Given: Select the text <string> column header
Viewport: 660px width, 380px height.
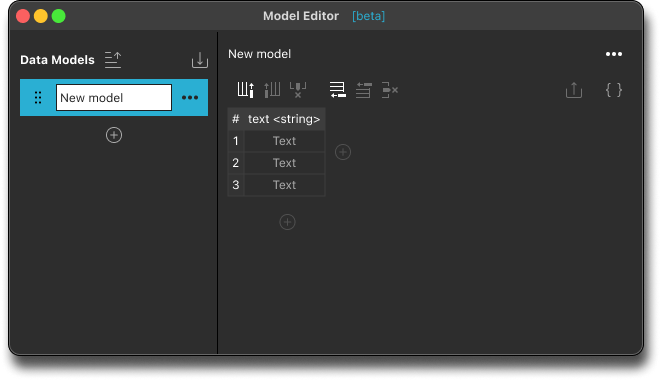Looking at the screenshot, I should tap(284, 119).
